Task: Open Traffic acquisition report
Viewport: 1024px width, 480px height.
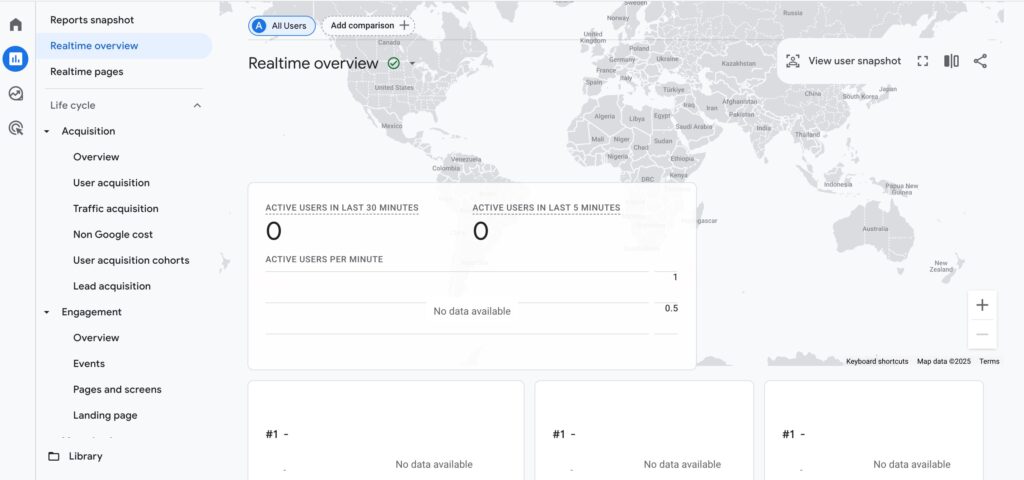Action: tap(115, 209)
